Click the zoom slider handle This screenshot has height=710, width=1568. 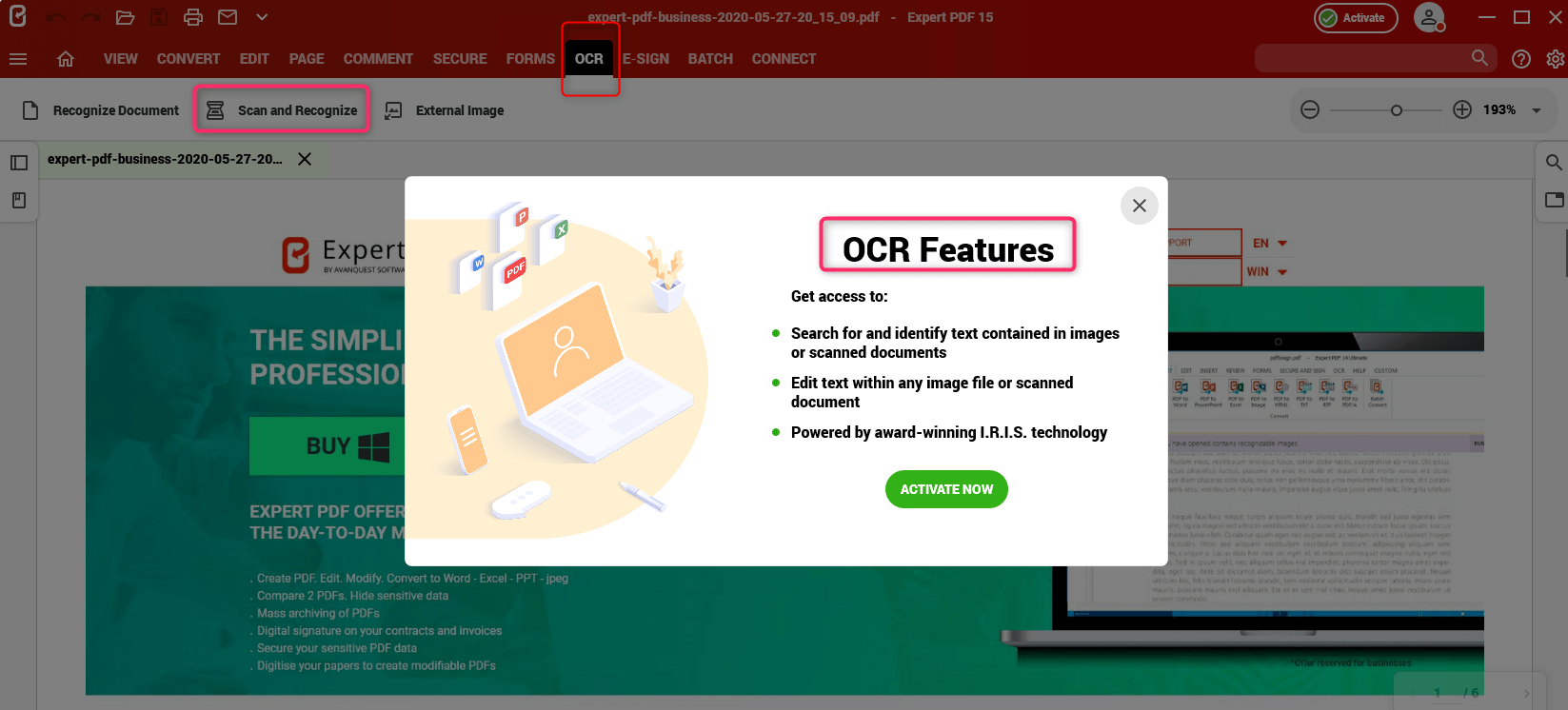coord(1396,110)
